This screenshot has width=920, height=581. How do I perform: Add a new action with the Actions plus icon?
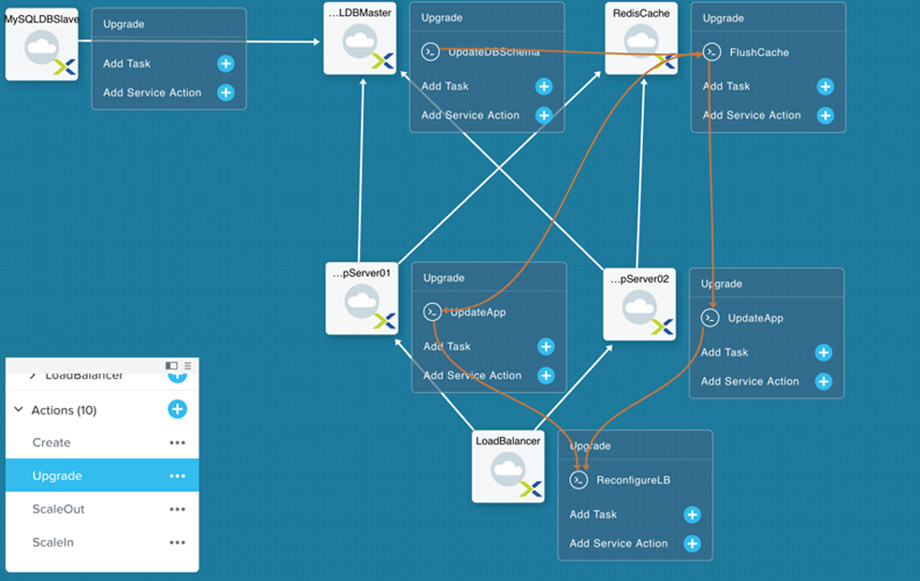(177, 410)
